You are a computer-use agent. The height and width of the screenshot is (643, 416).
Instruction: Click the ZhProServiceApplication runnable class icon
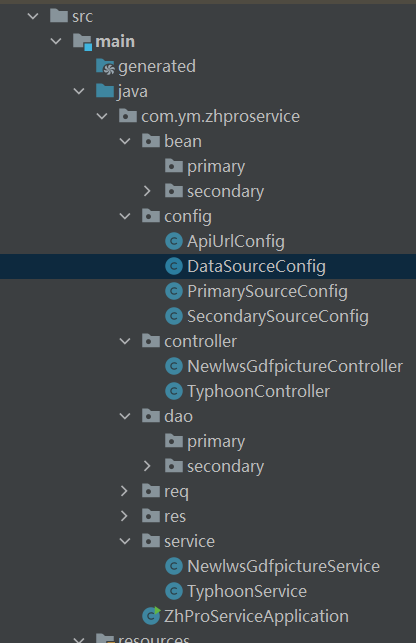pyautogui.click(x=151, y=616)
